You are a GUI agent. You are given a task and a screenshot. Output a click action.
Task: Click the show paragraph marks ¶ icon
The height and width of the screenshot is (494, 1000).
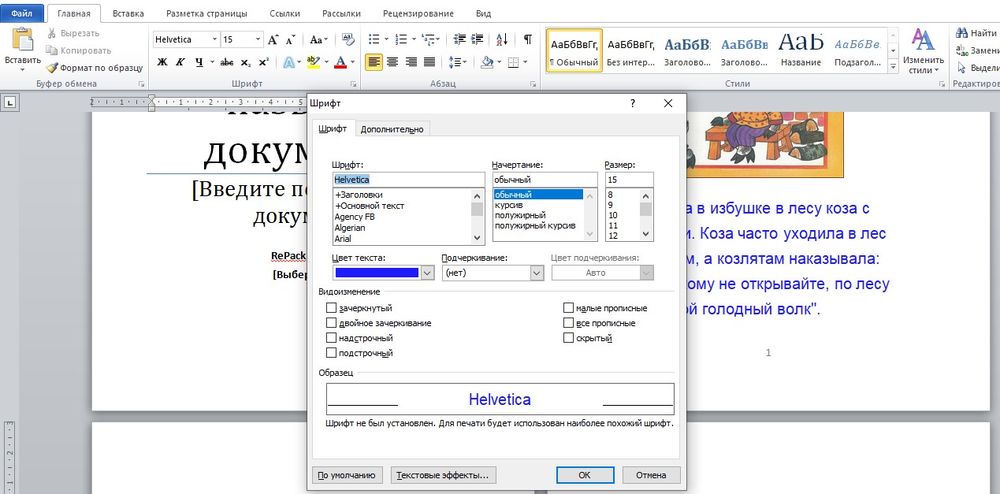[527, 39]
